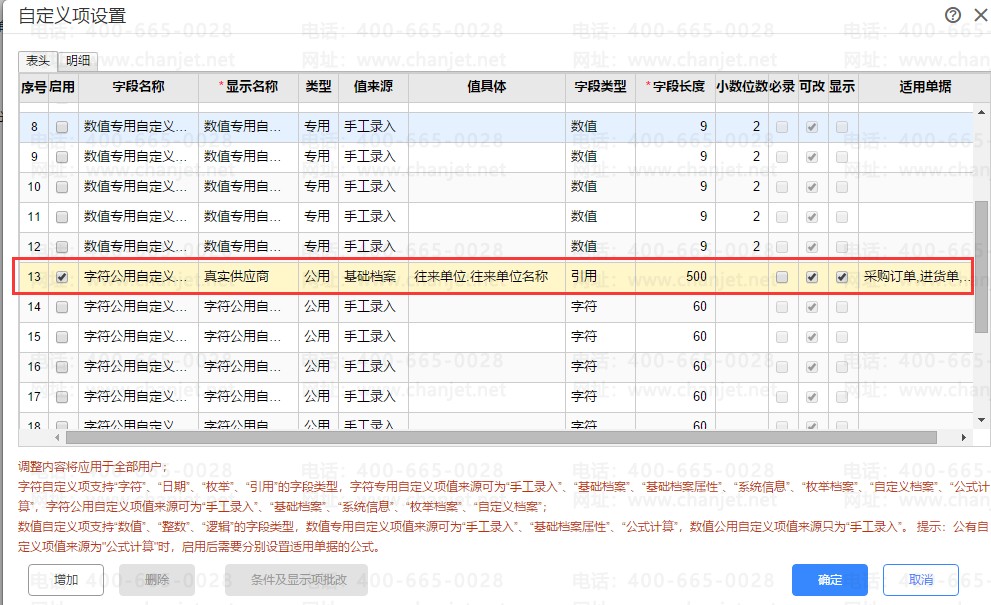Click the 取消 button

coord(921,580)
